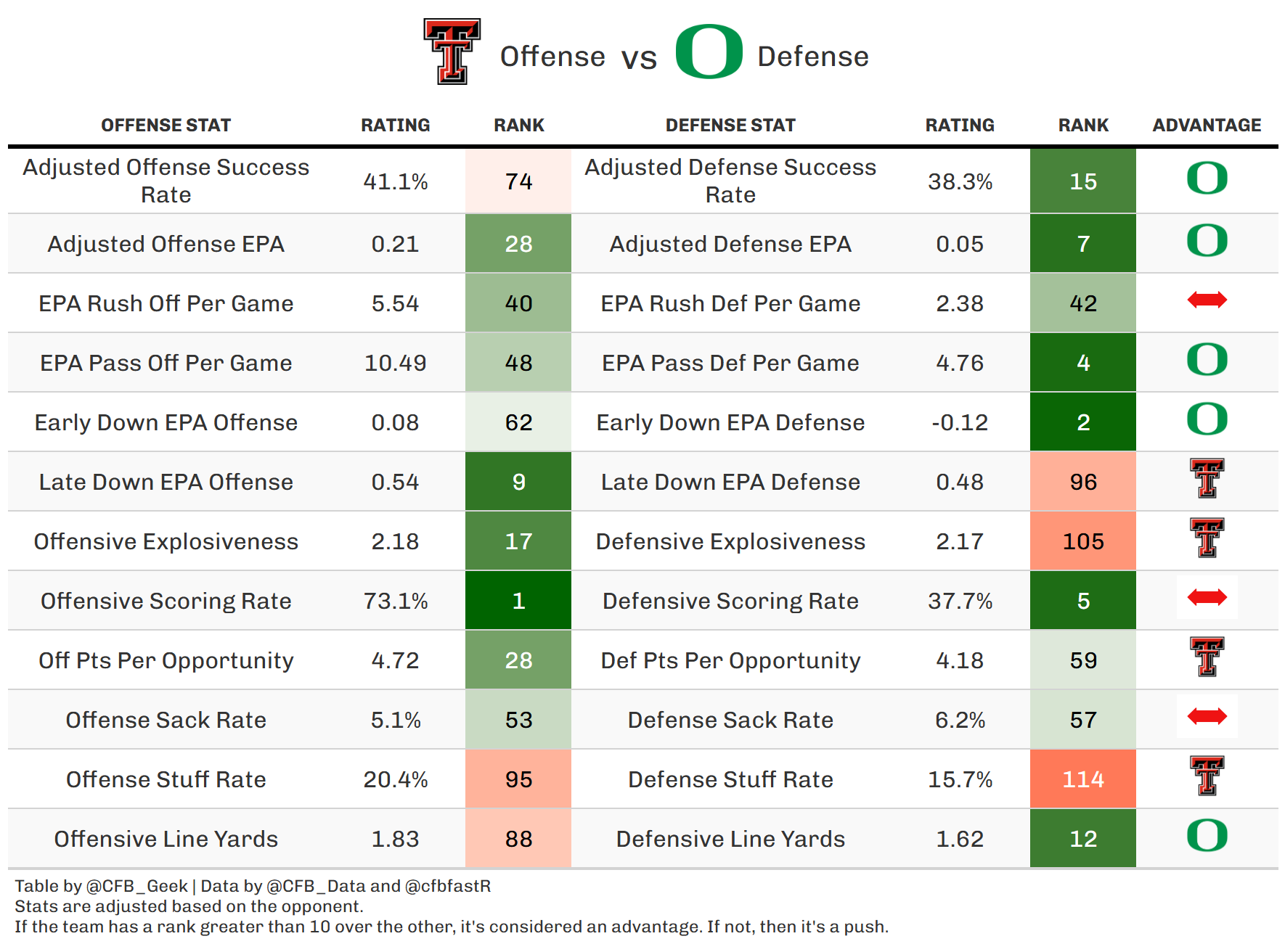Click the orange rank 114 cell
The height and width of the screenshot is (952, 1285).
coord(1083,779)
